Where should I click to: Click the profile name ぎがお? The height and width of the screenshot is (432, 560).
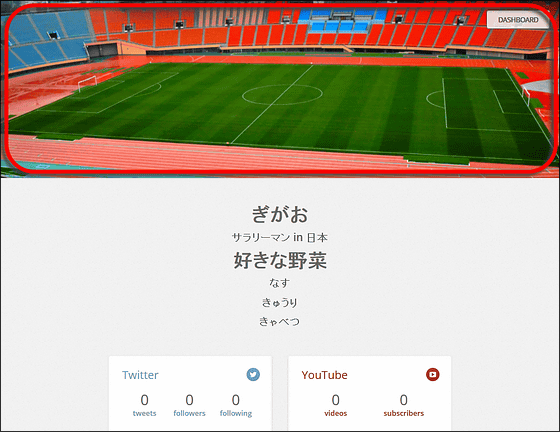coord(280,214)
